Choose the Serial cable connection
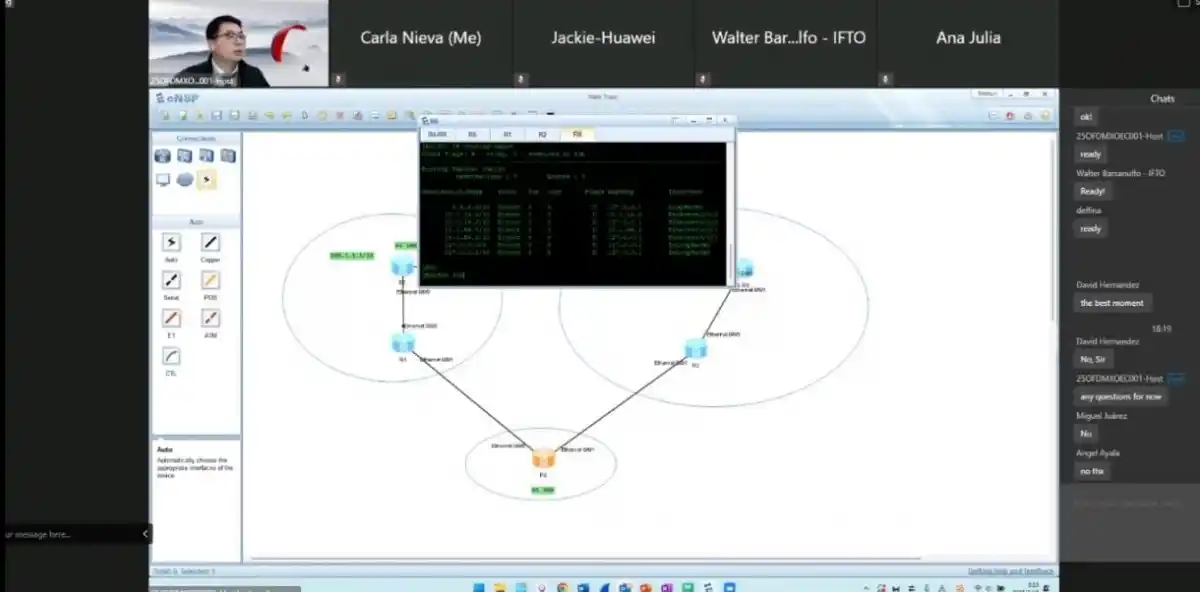Image resolution: width=1200 pixels, height=592 pixels. point(171,281)
